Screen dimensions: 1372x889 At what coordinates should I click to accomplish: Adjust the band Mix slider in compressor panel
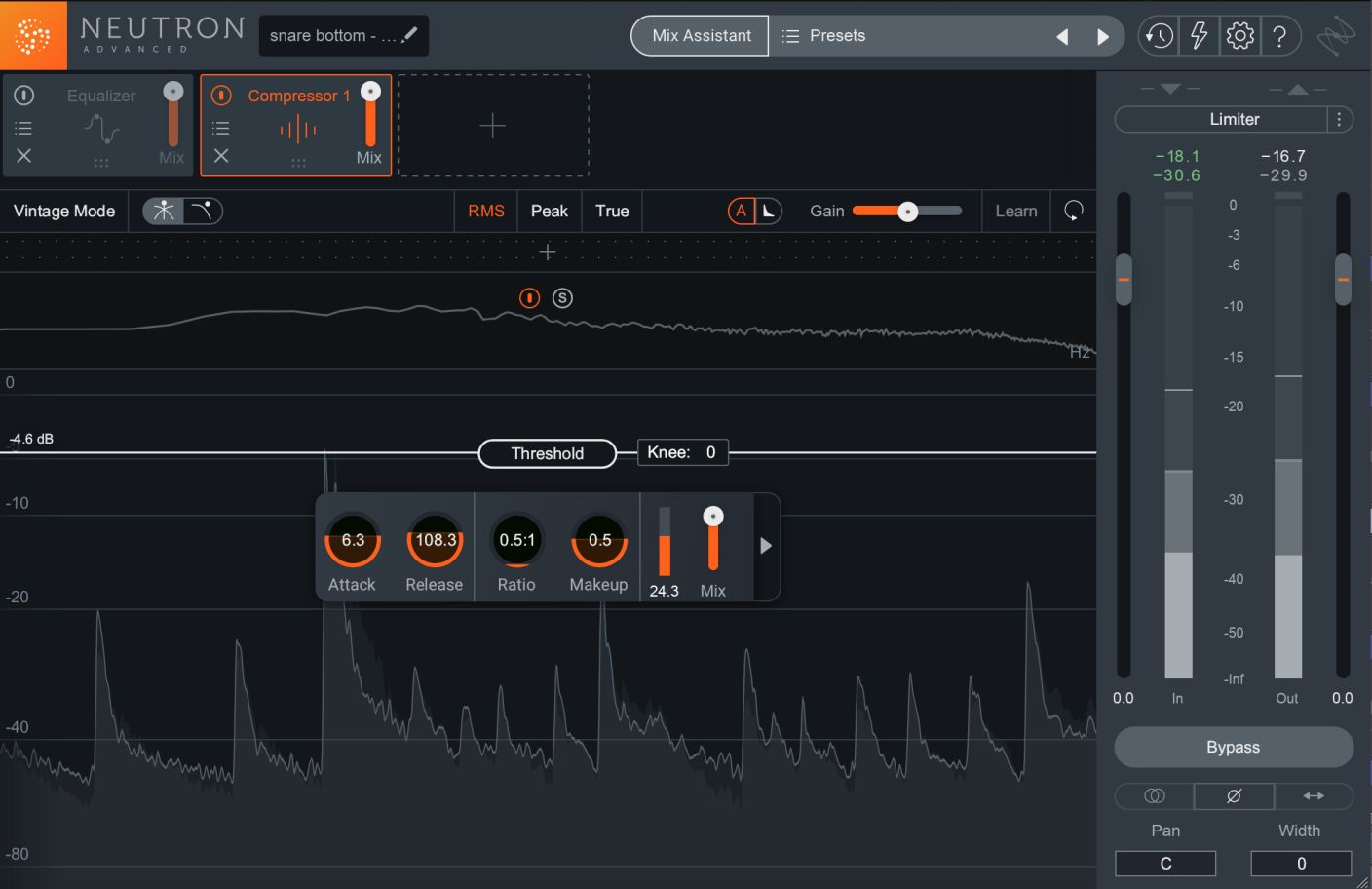[713, 538]
